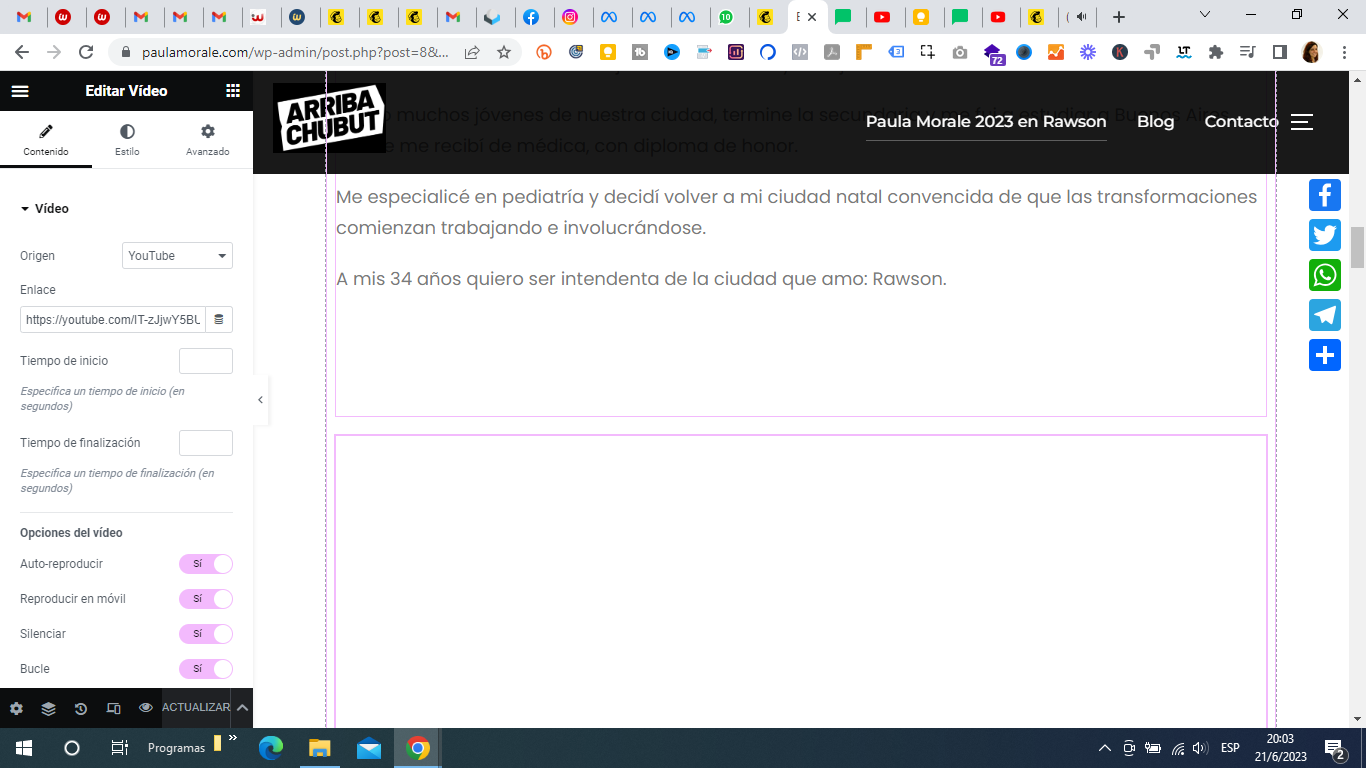
Task: Switch to the Facebook tab
Action: [531, 17]
